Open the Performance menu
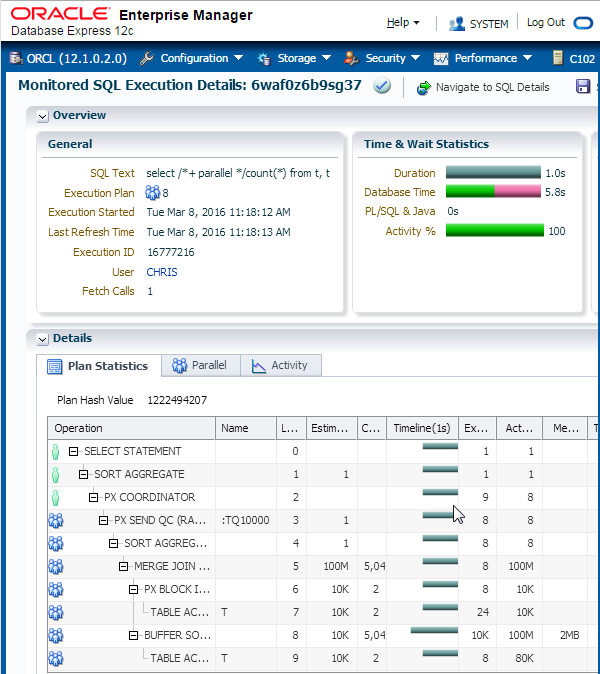 click(493, 58)
